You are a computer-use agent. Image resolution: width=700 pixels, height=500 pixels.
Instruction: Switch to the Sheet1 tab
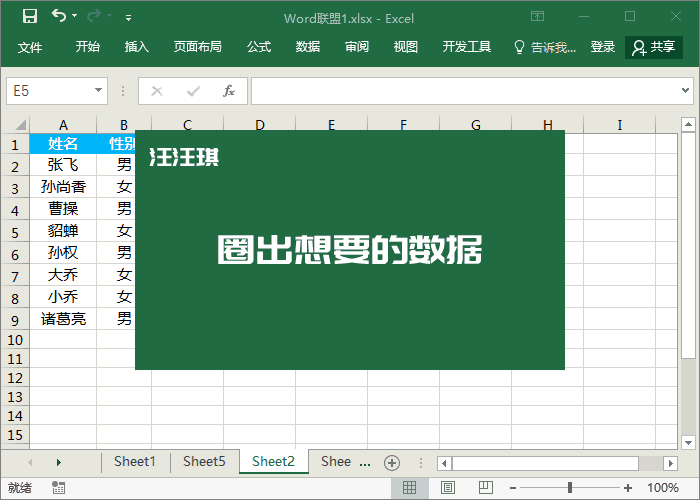point(135,462)
